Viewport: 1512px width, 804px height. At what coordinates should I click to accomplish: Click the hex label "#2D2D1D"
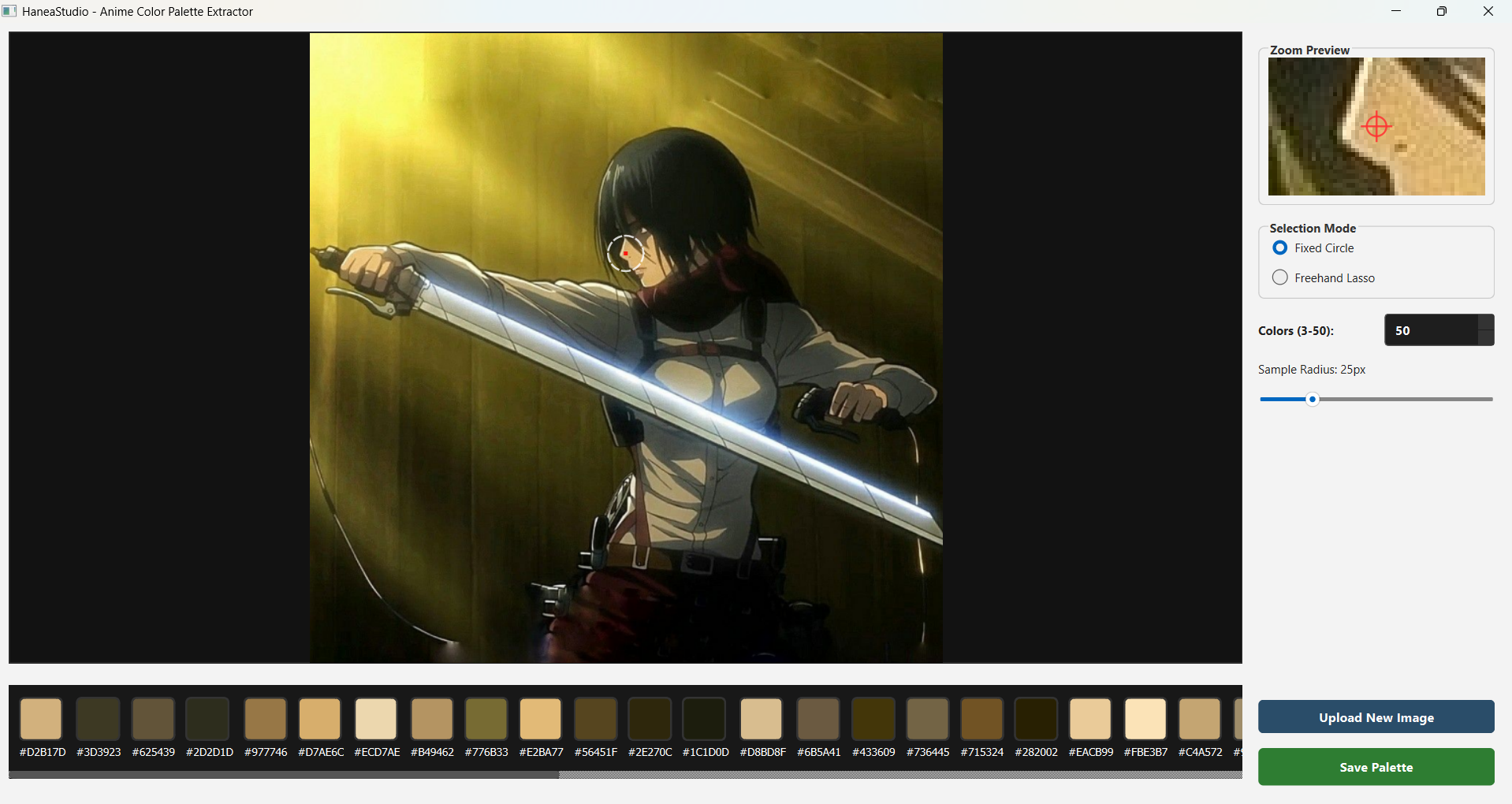pyautogui.click(x=210, y=752)
